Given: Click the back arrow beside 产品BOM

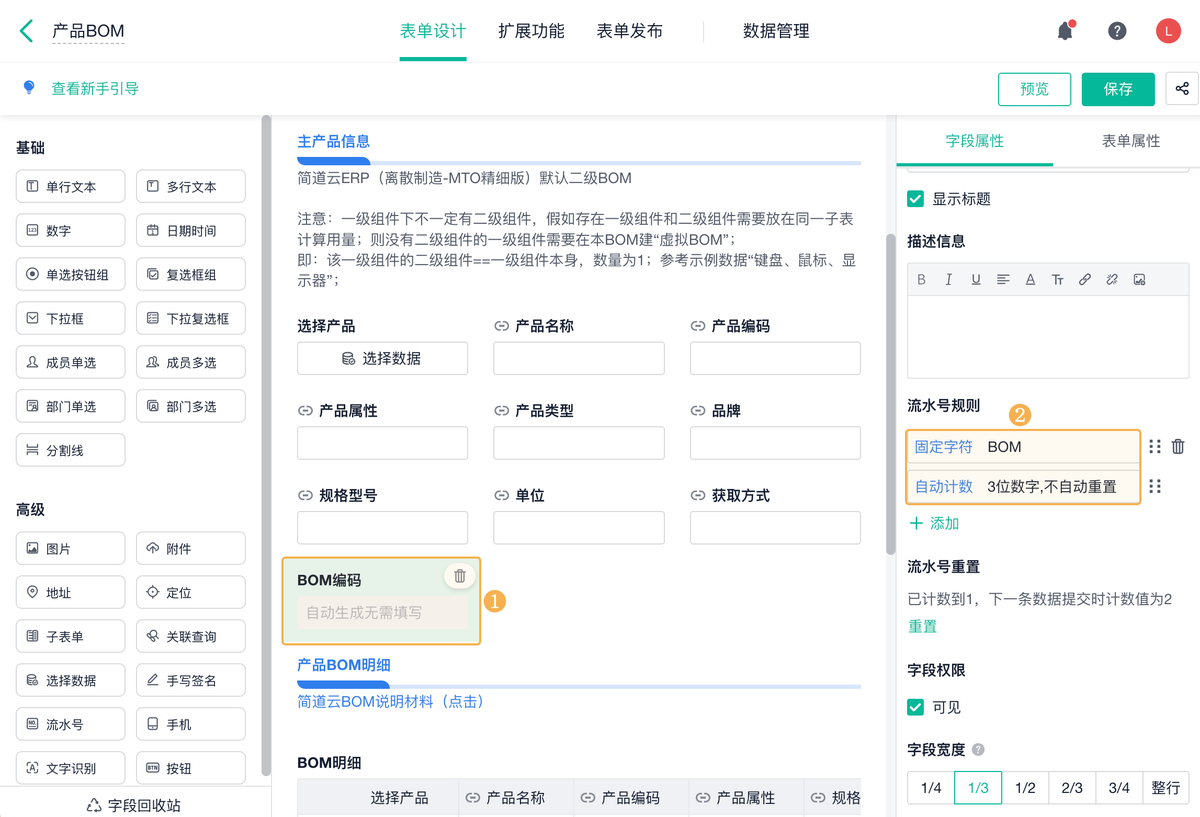Looking at the screenshot, I should 27,31.
